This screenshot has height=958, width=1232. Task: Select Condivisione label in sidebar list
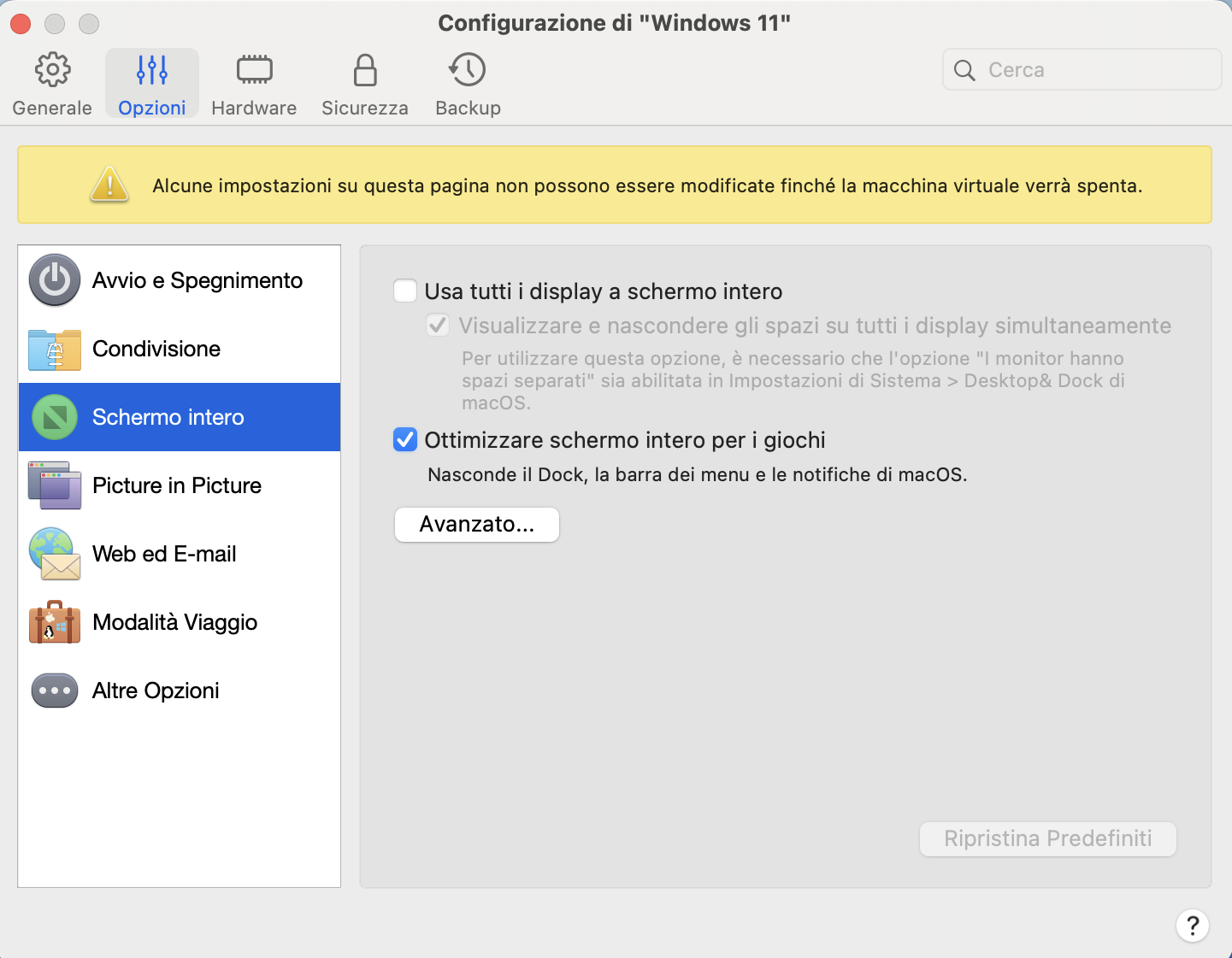coord(156,349)
